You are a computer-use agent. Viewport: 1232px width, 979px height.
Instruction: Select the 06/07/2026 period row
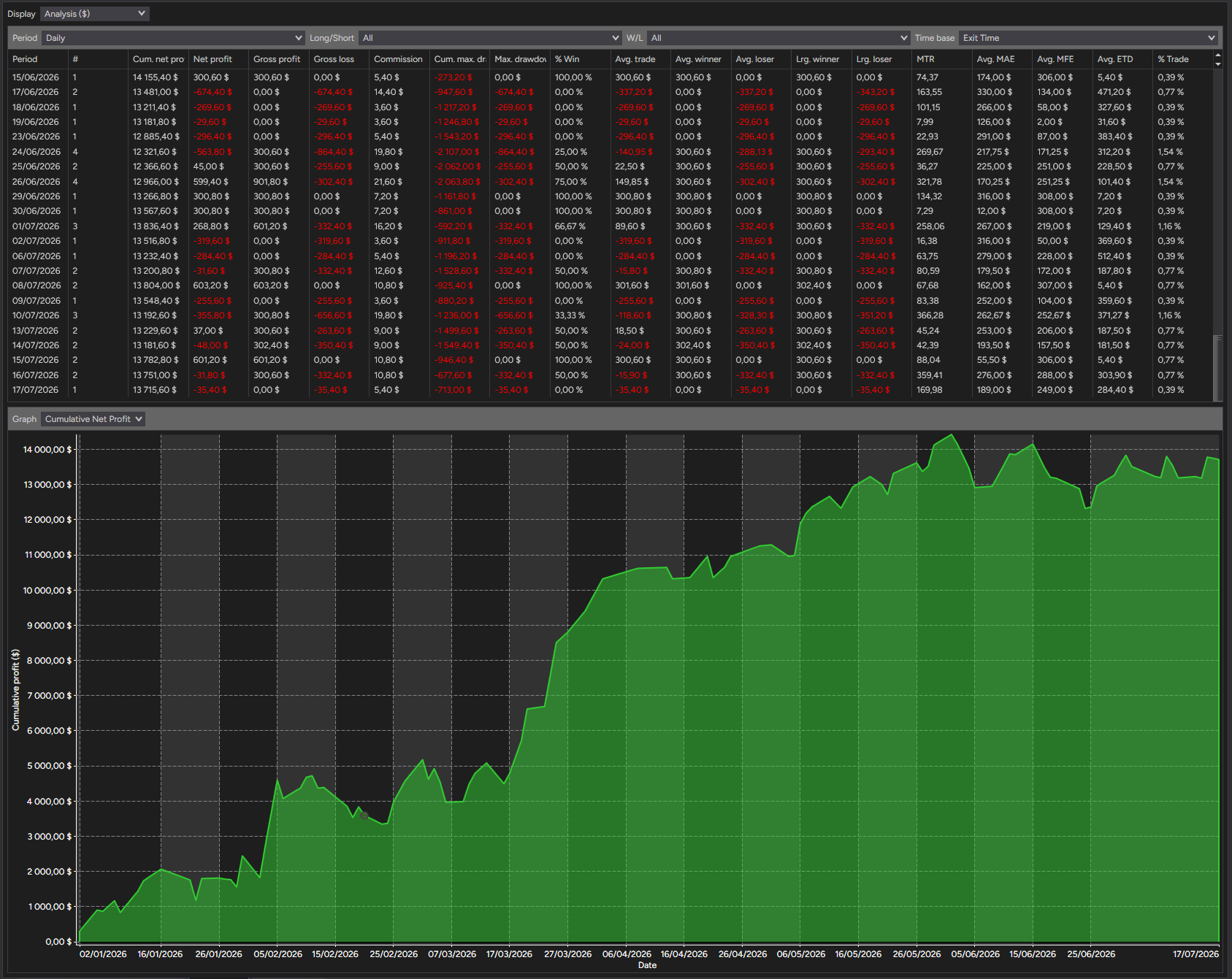[611, 256]
